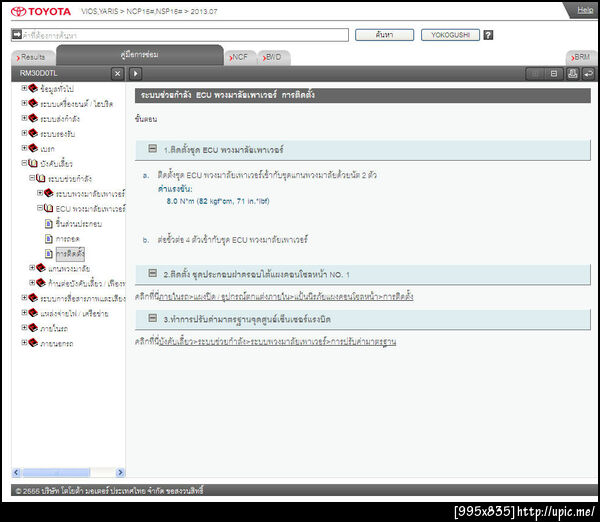Screen dimensions: 600x522
Task: Click the document icon for ชิ้นส่วนประกอบ
Action: pos(49,223)
